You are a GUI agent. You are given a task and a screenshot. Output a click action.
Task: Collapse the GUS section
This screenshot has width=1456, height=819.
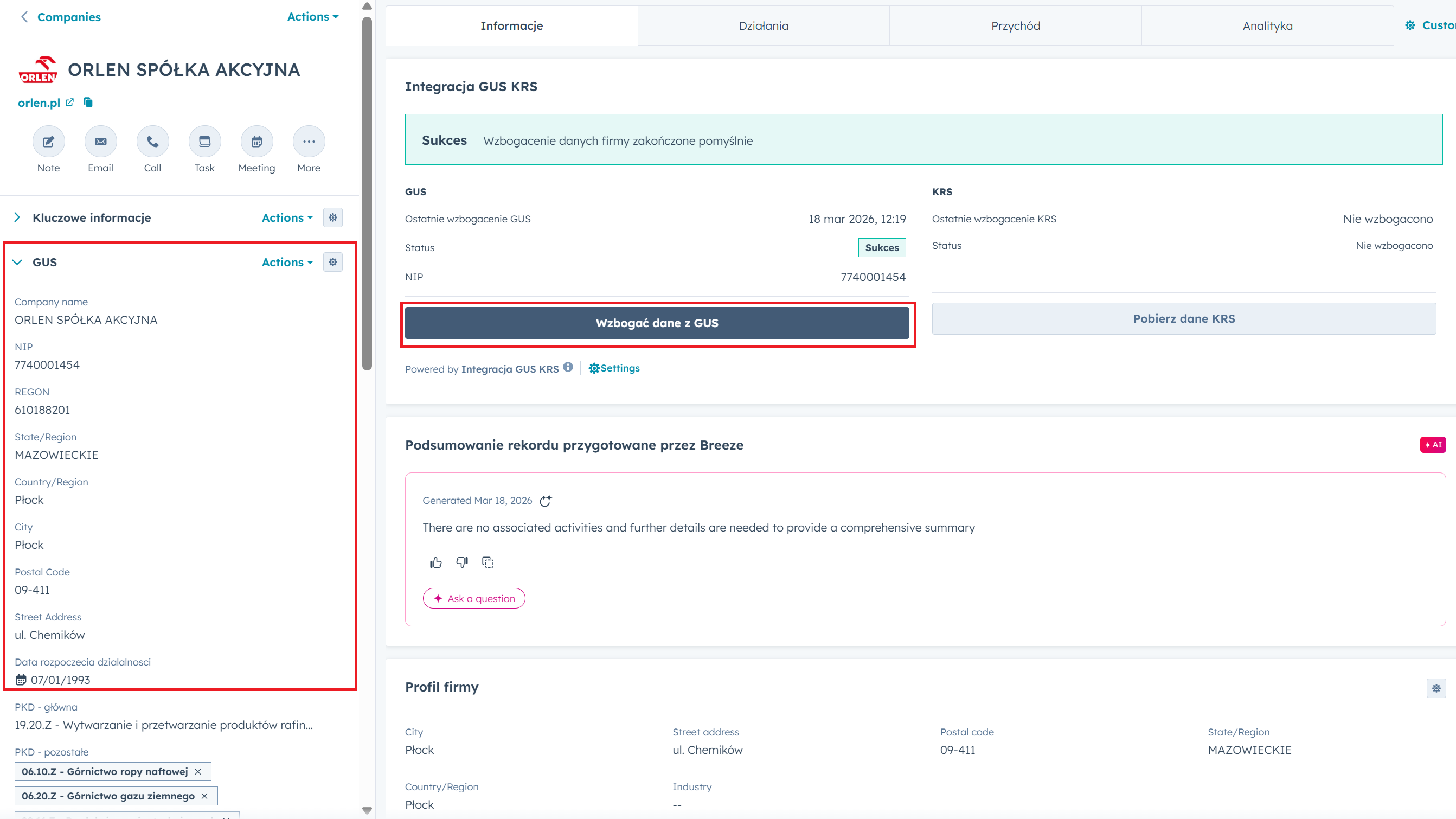point(17,263)
